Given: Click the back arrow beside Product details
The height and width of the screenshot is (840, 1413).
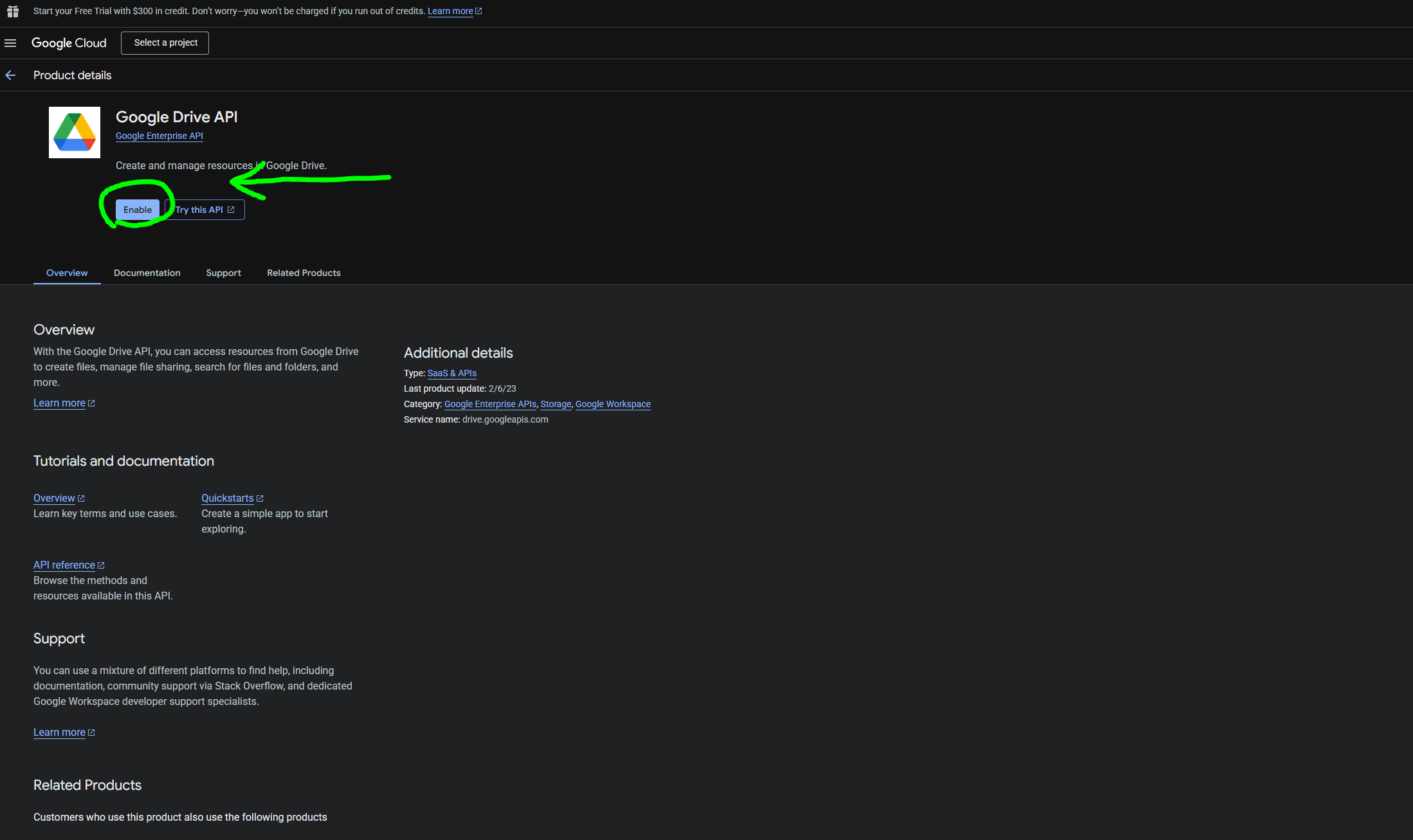Looking at the screenshot, I should click(10, 75).
